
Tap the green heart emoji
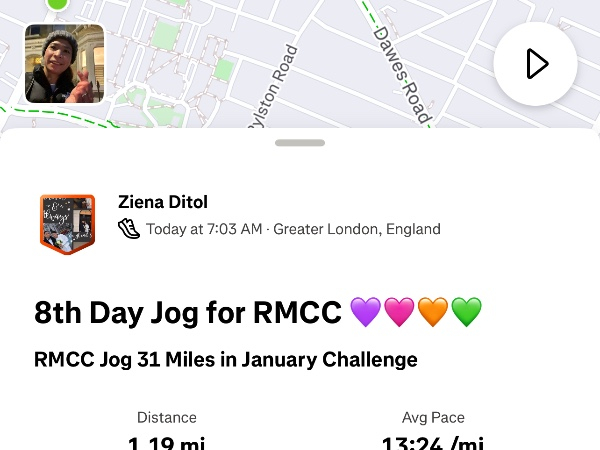466,312
